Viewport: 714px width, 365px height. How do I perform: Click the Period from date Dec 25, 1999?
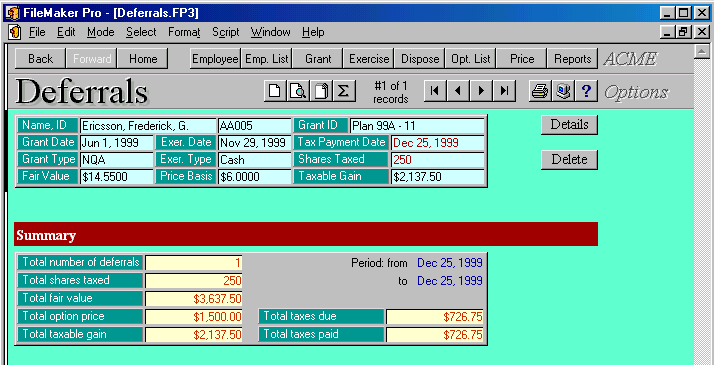click(450, 263)
